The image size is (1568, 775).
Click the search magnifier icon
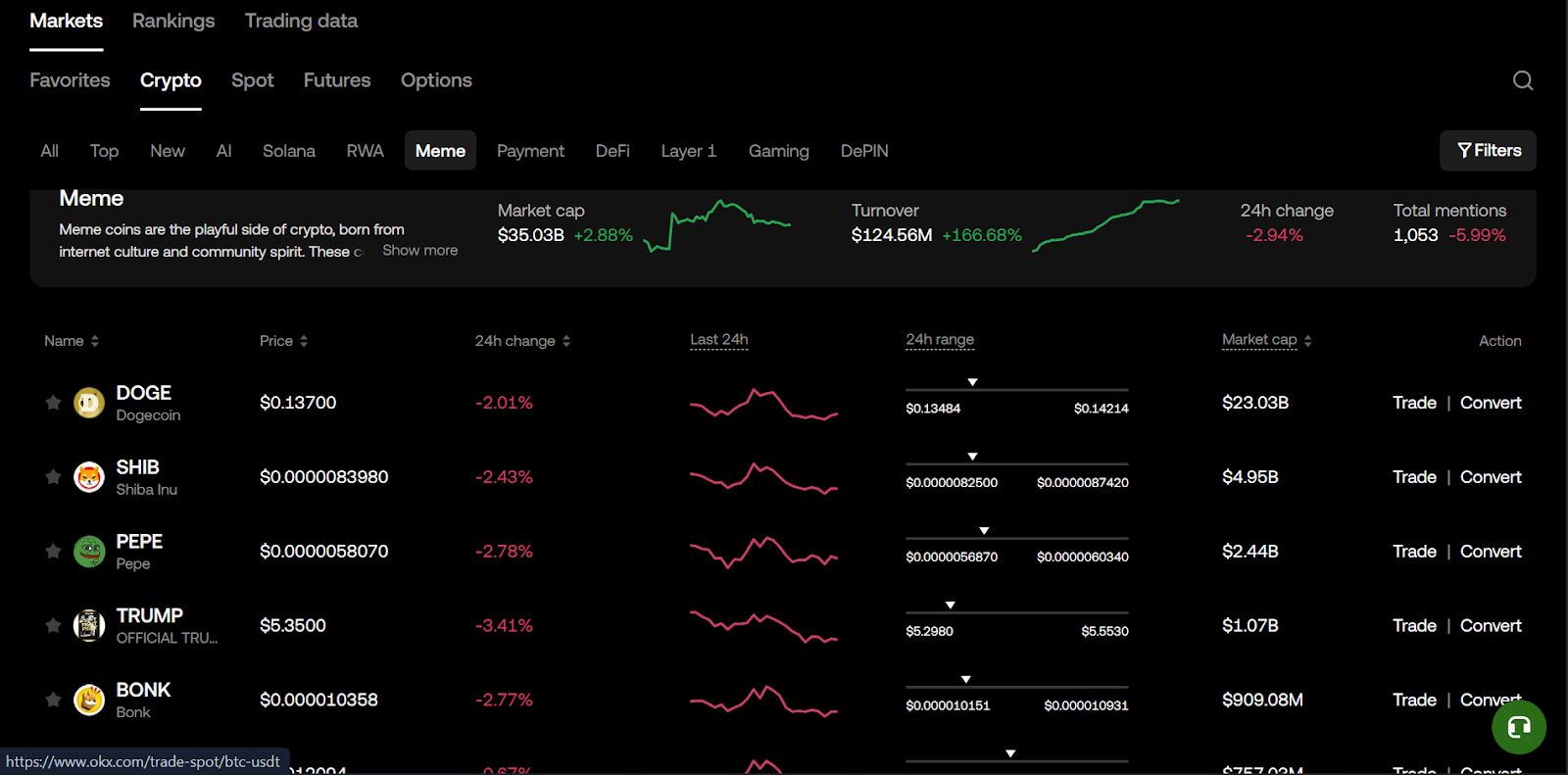pyautogui.click(x=1522, y=80)
